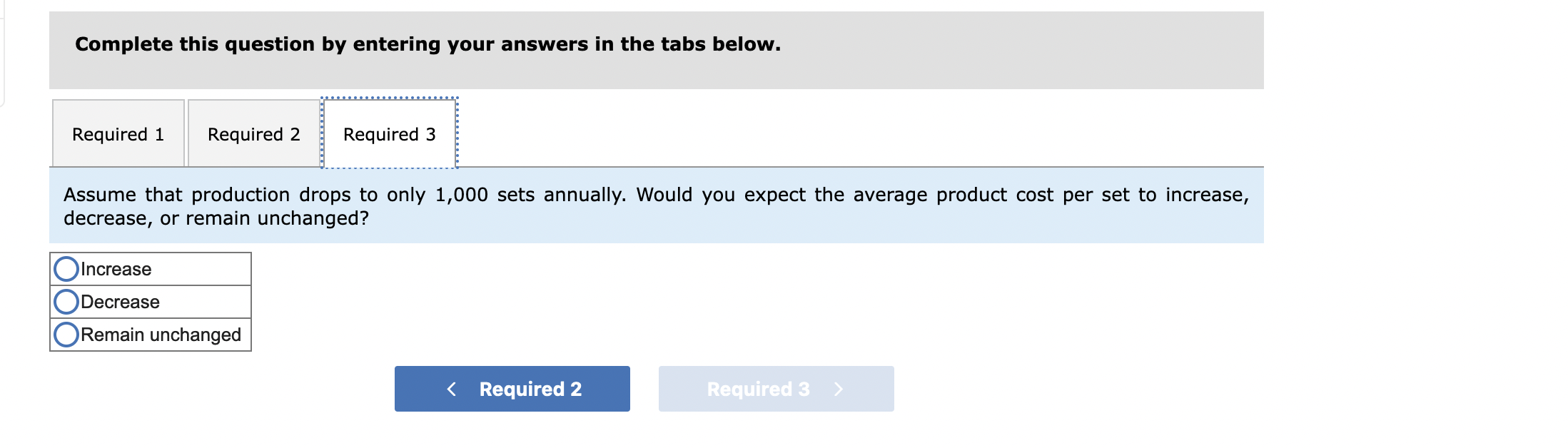This screenshot has width=1568, height=448.
Task: Click the greyed-out Required 3 next button
Action: point(777,389)
